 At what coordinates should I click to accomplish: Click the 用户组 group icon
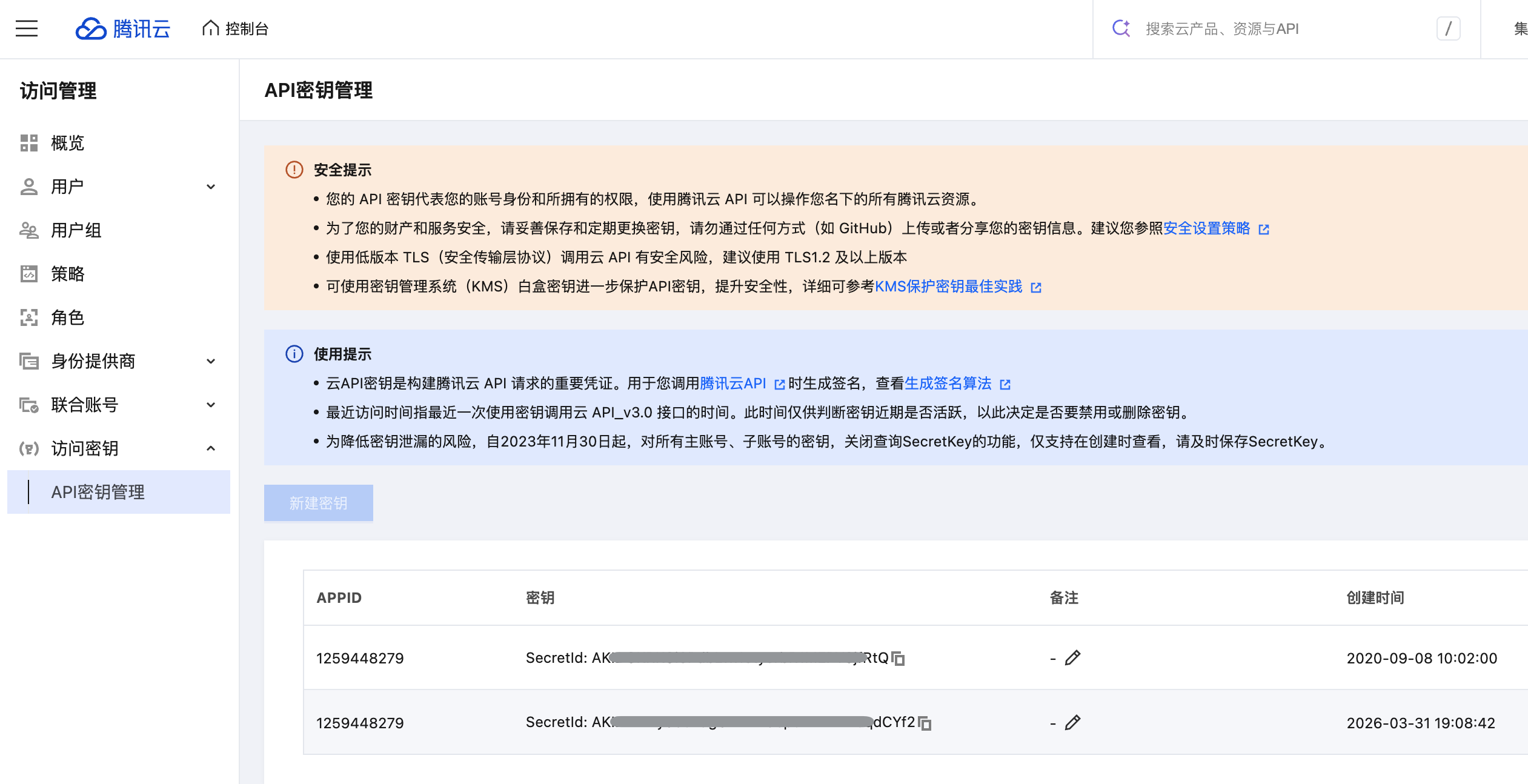tap(29, 230)
